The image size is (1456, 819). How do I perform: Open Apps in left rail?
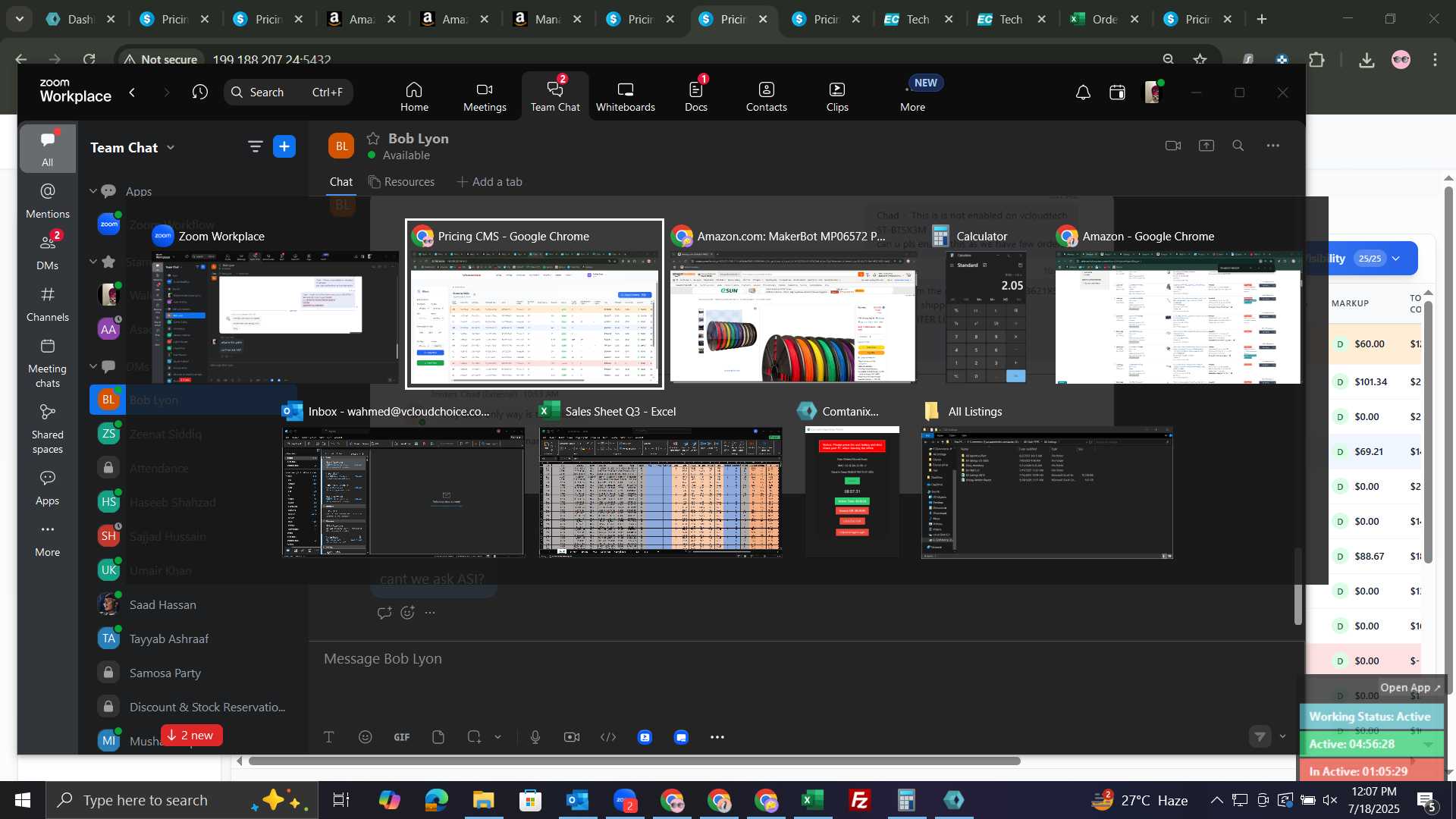point(47,488)
